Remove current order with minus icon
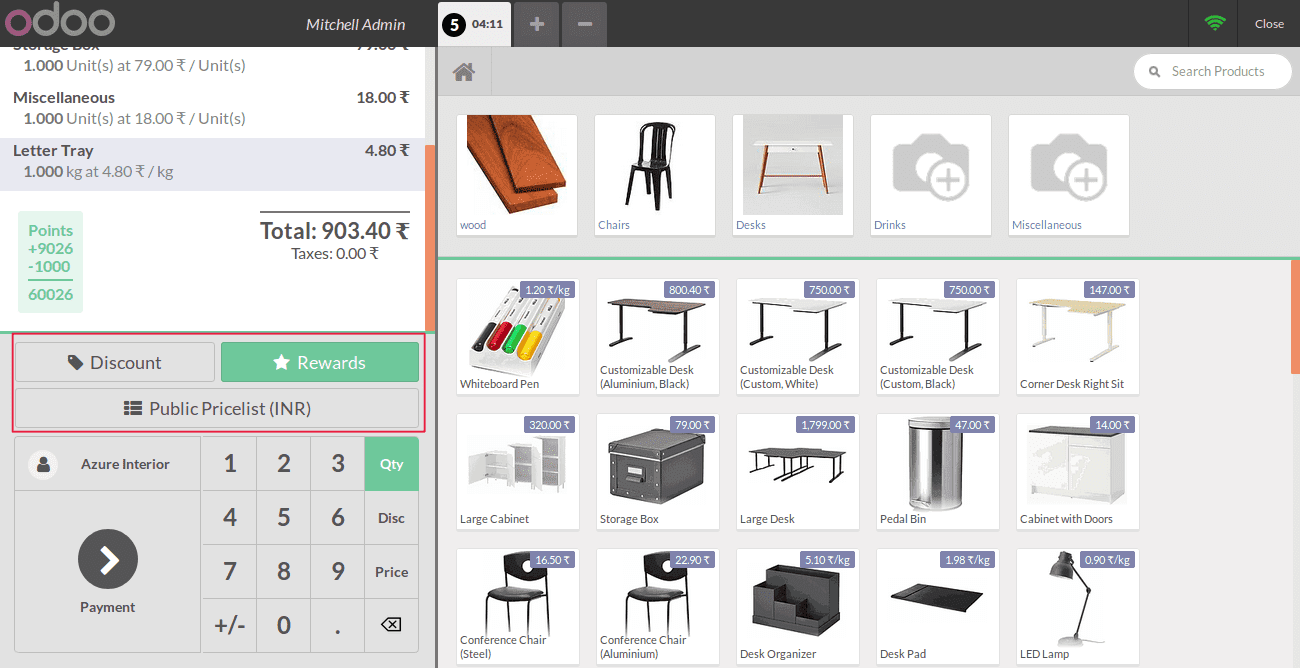The height and width of the screenshot is (668, 1300). (x=585, y=24)
